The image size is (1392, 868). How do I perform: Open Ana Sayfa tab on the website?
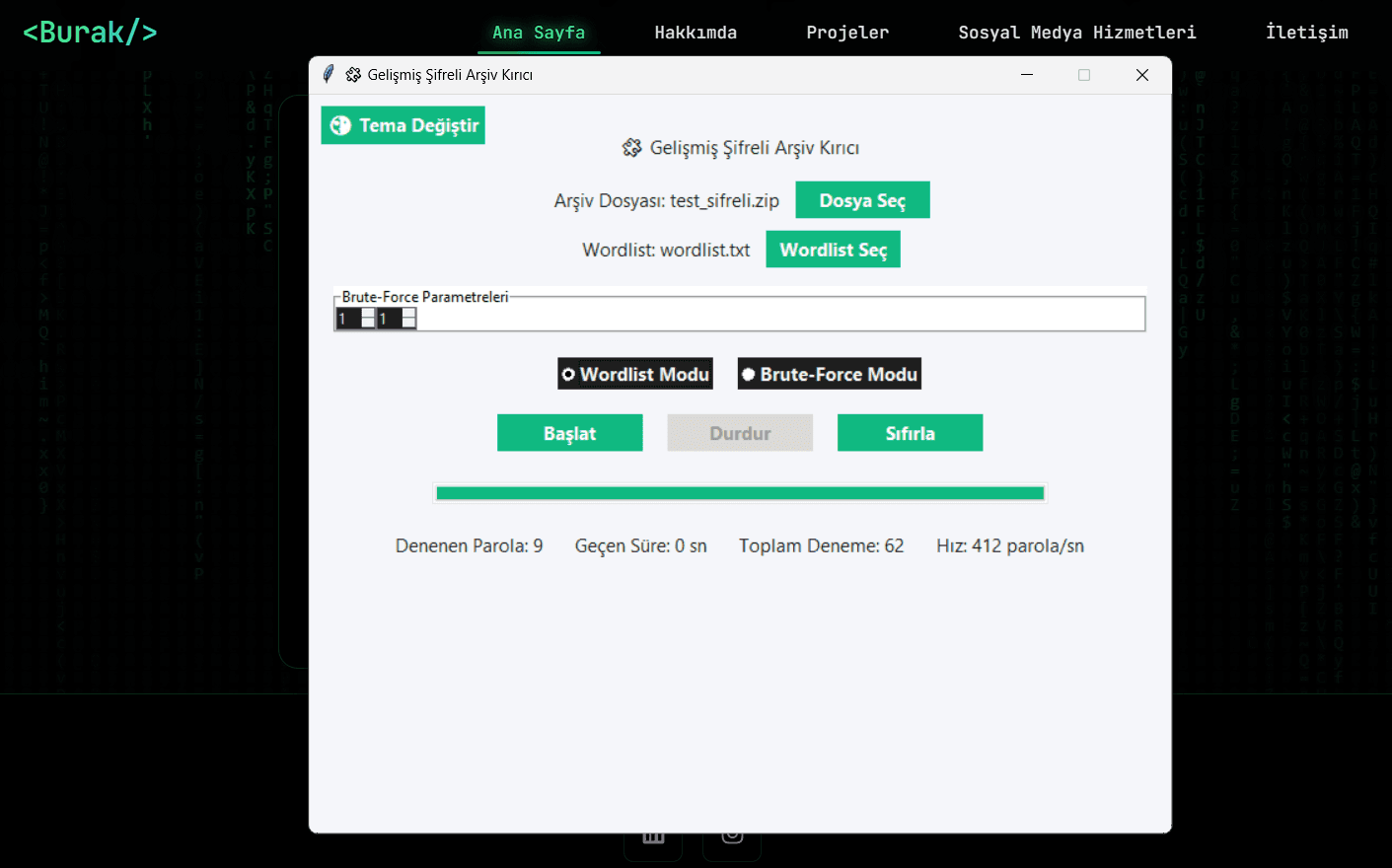click(539, 33)
